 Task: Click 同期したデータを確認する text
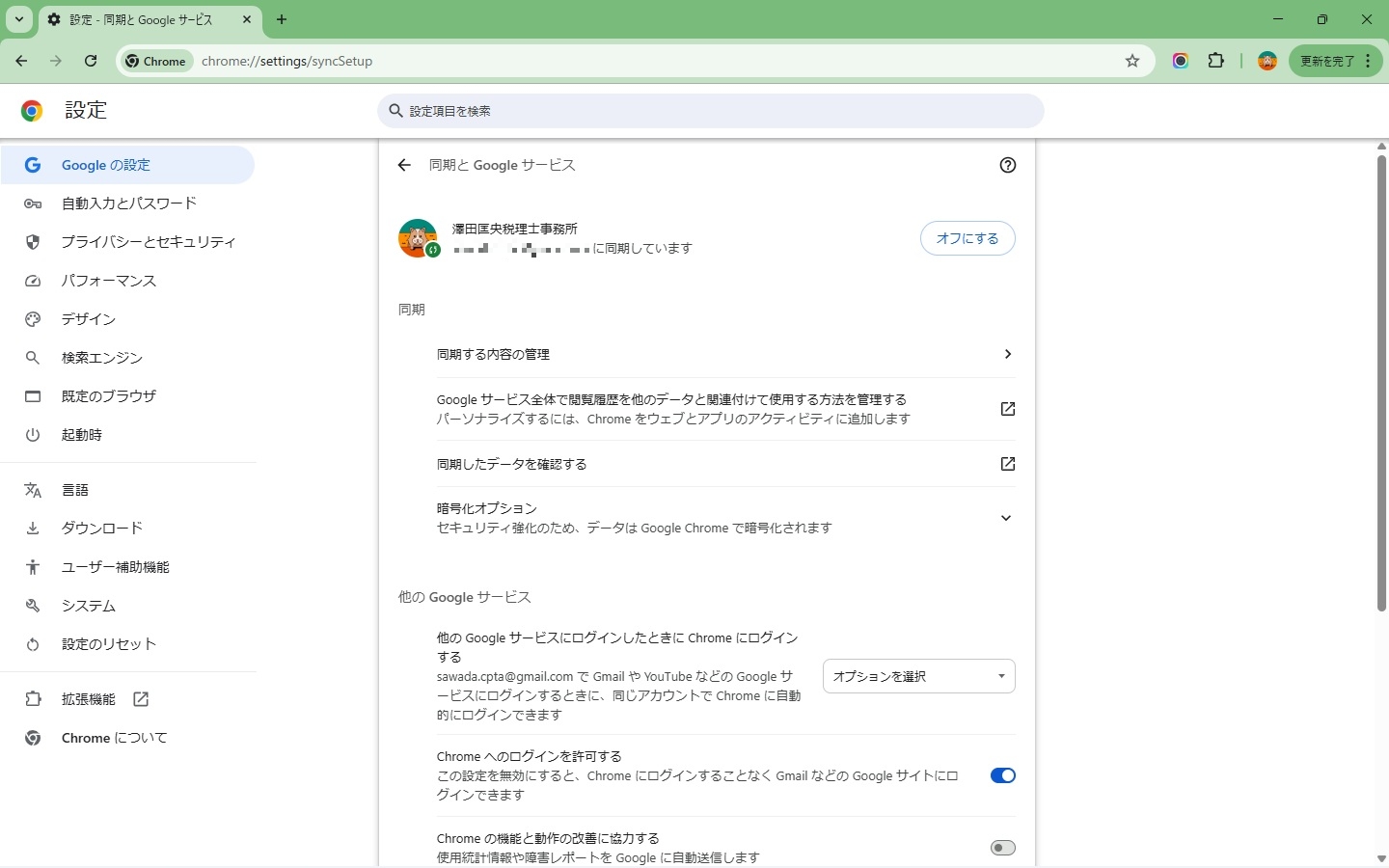(x=511, y=464)
